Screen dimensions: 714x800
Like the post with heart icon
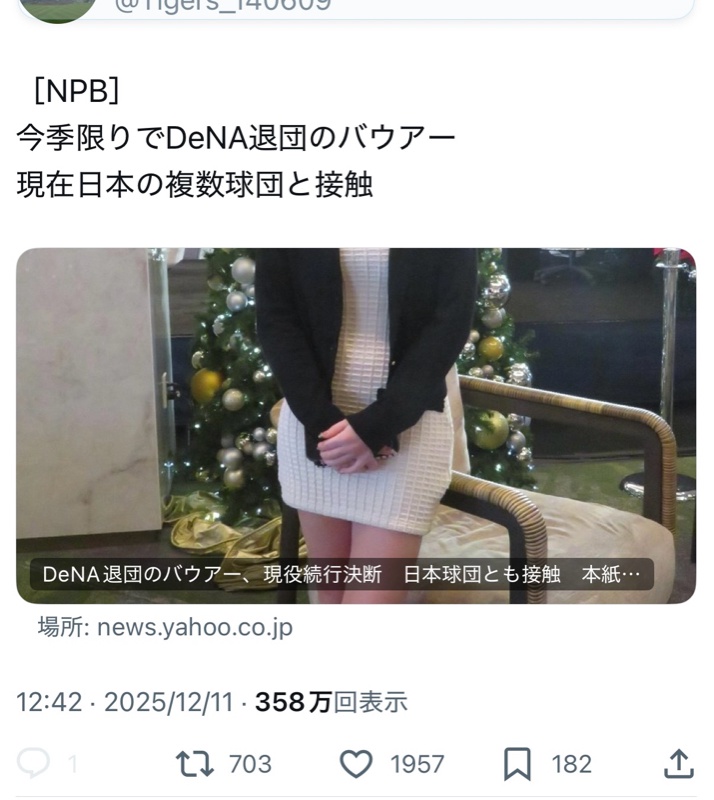pos(356,764)
